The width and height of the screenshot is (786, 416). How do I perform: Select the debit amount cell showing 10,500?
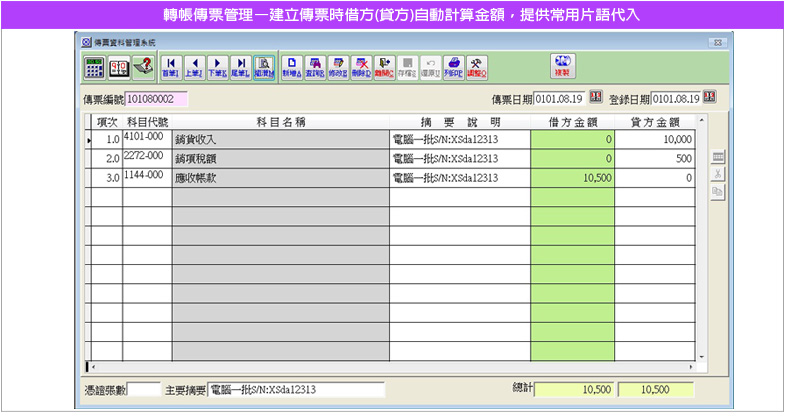572,177
